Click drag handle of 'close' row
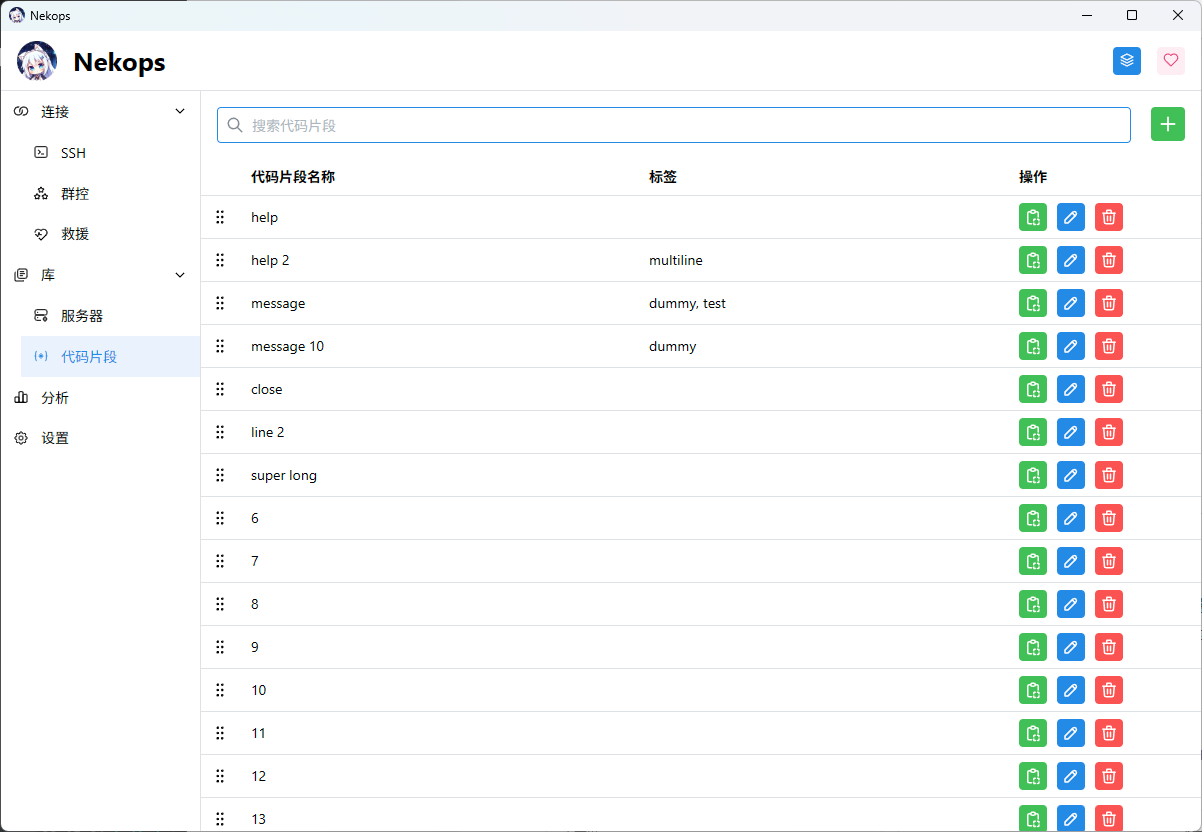This screenshot has height=832, width=1202. (x=220, y=390)
